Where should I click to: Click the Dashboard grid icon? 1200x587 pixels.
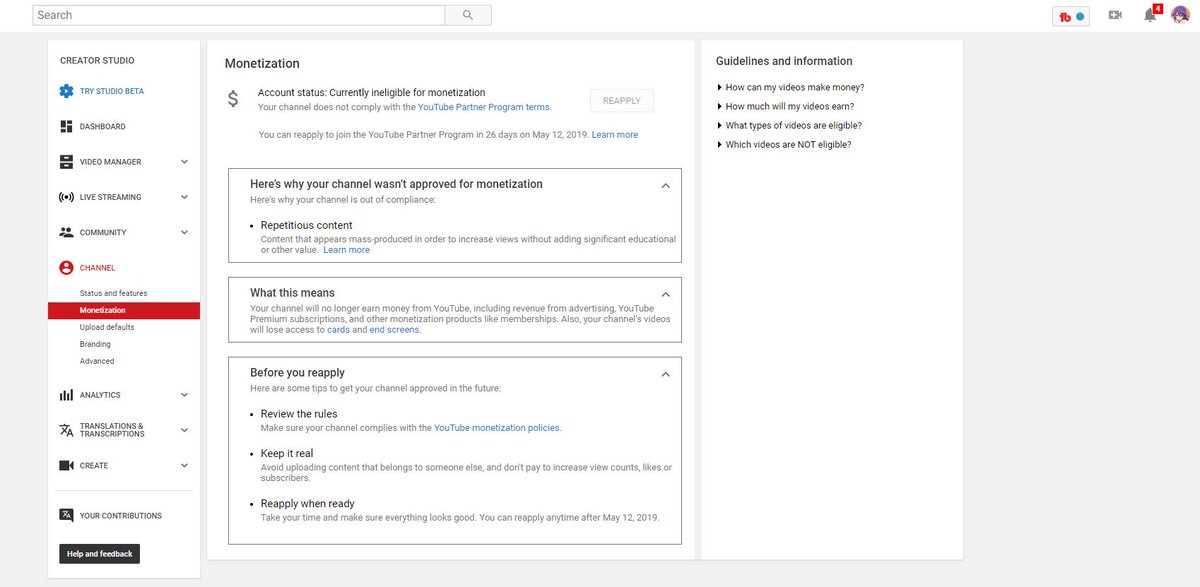(66, 127)
